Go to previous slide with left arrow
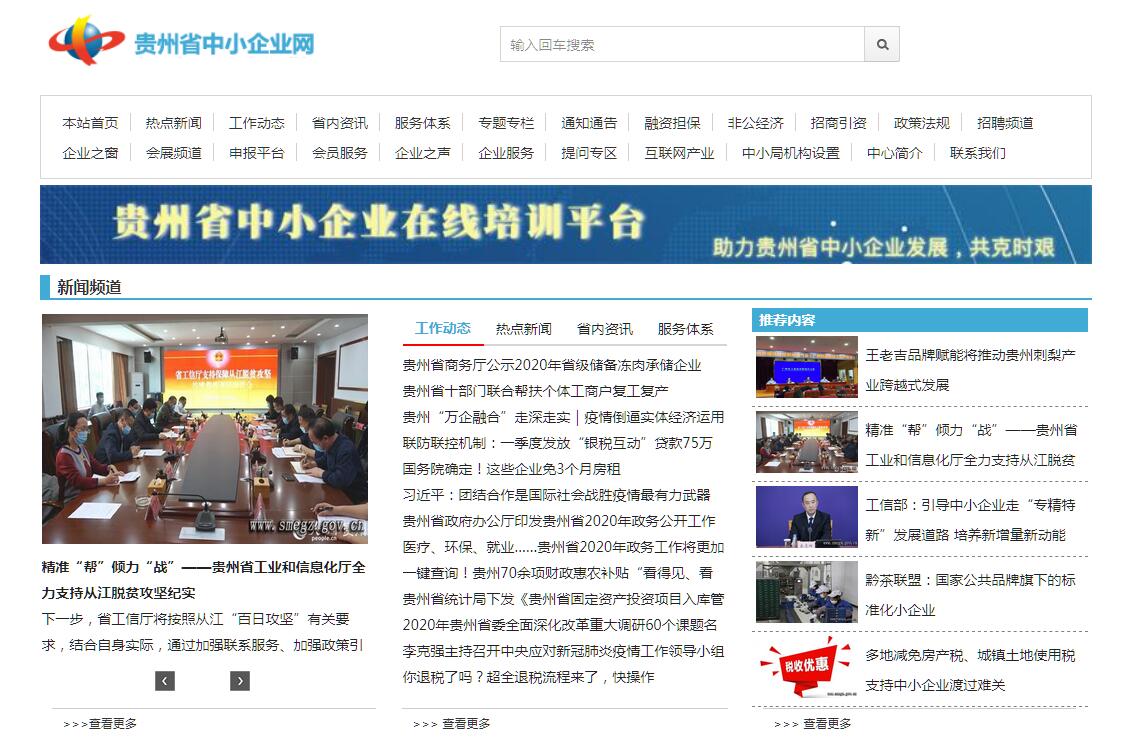Screen dimensions: 1131x749 [x=165, y=681]
